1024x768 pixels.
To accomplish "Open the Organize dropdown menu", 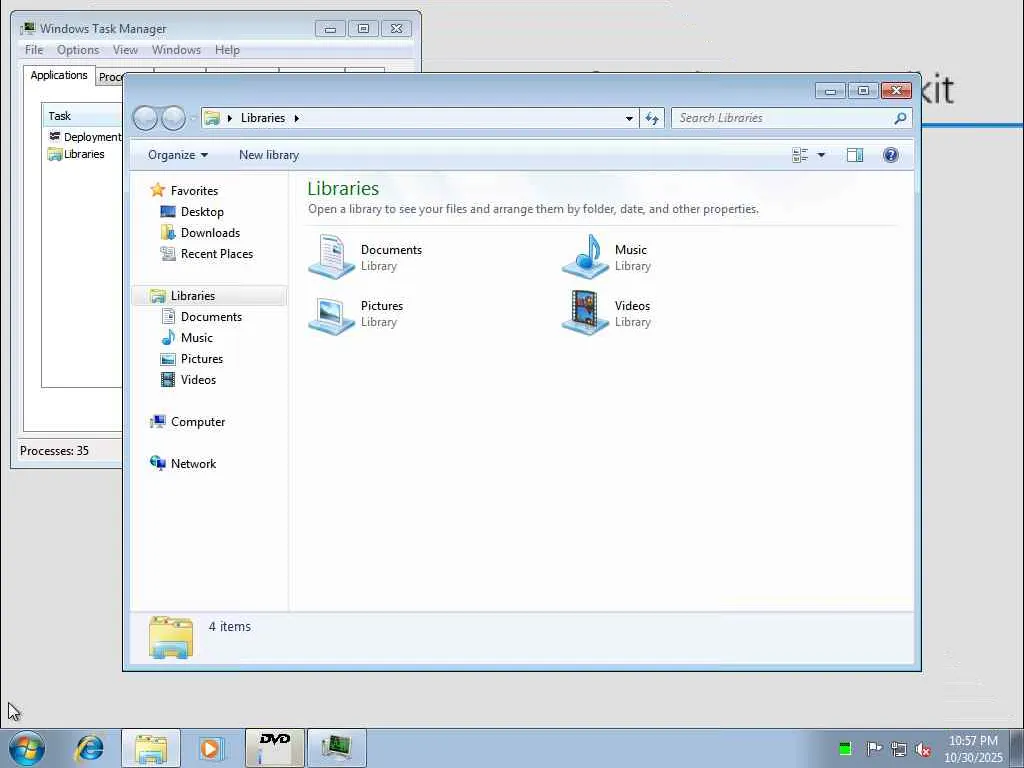I will (178, 155).
